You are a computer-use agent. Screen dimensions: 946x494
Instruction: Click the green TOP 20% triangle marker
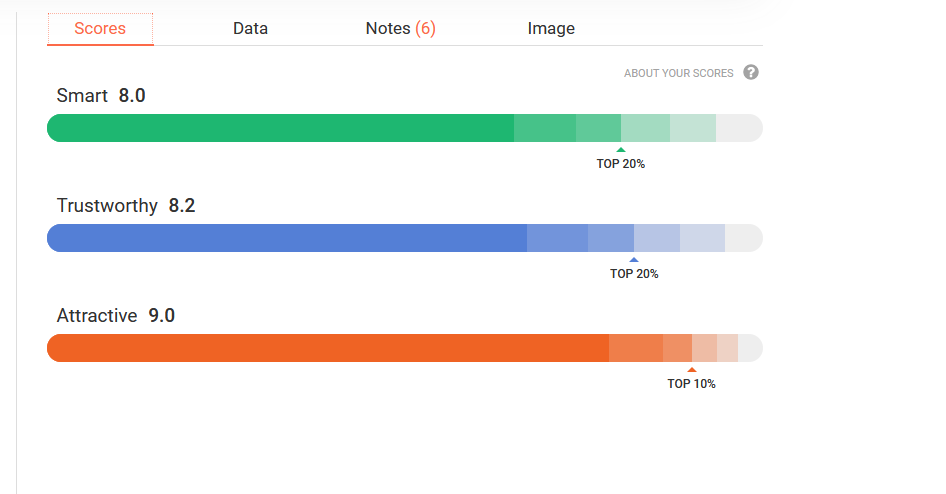[621, 150]
